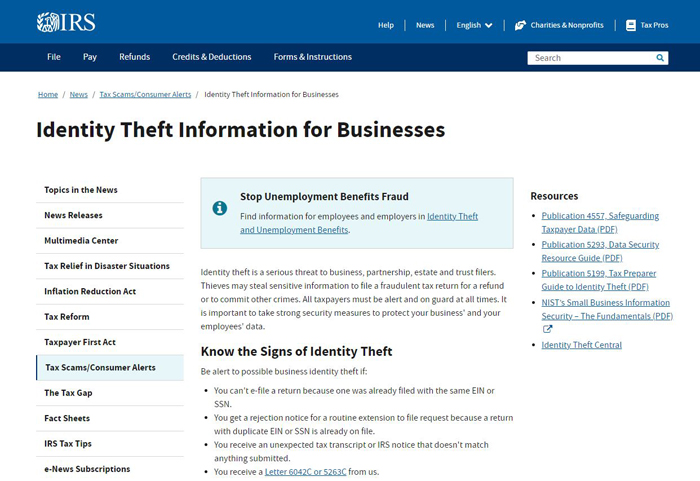Select e-News Subscriptions in the sidebar
Image resolution: width=700 pixels, height=481 pixels.
coord(110,469)
